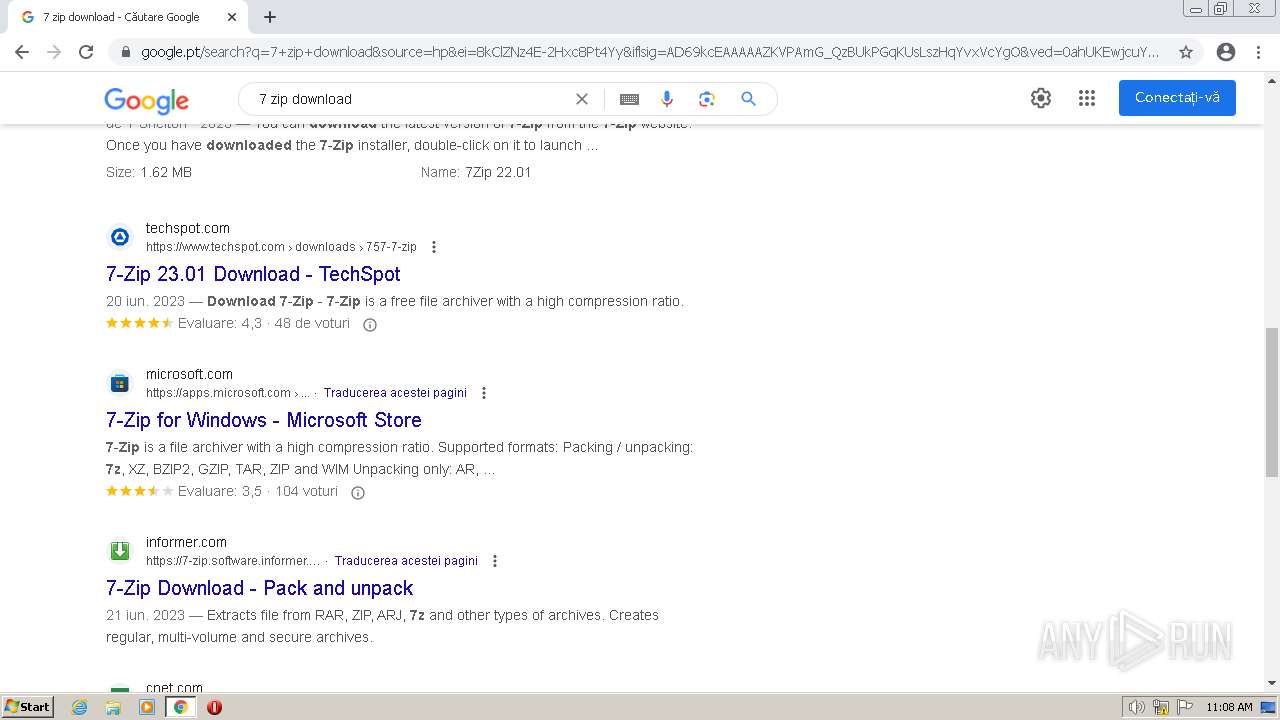
Task: Open the on-screen keyboard input tool
Action: 629,99
